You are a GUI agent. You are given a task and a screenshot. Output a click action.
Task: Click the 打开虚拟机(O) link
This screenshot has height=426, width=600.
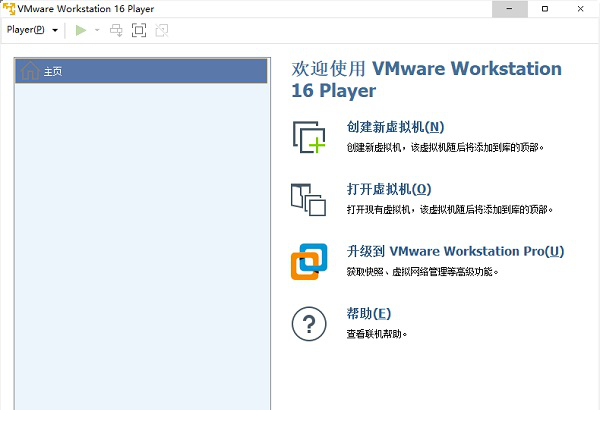[389, 189]
